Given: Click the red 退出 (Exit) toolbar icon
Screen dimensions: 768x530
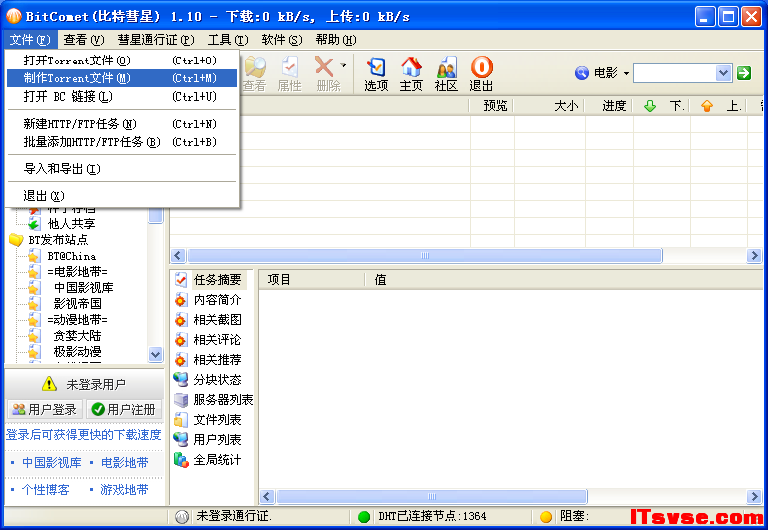Looking at the screenshot, I should (481, 73).
